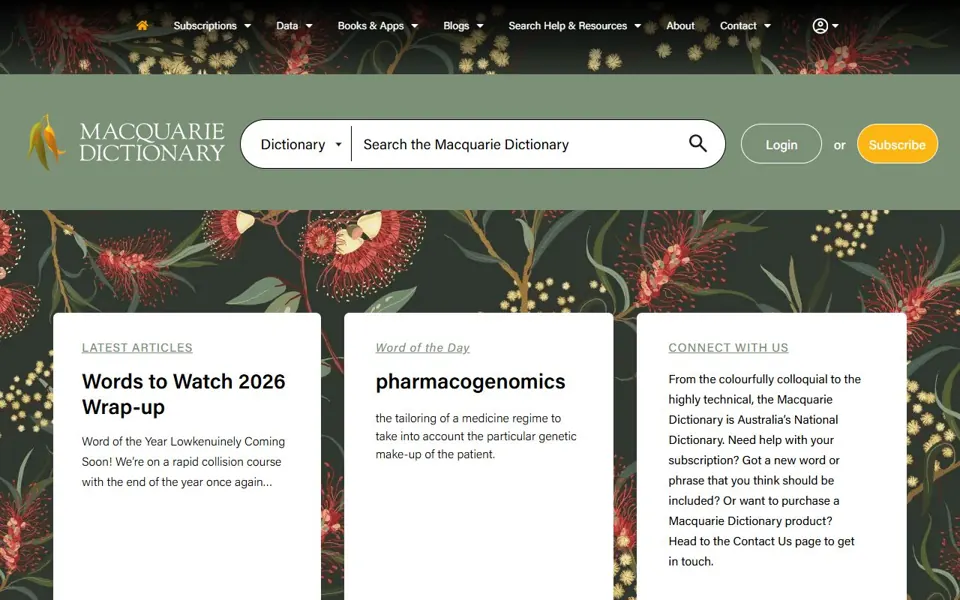Click the Login button
This screenshot has height=600, width=960.
point(781,144)
